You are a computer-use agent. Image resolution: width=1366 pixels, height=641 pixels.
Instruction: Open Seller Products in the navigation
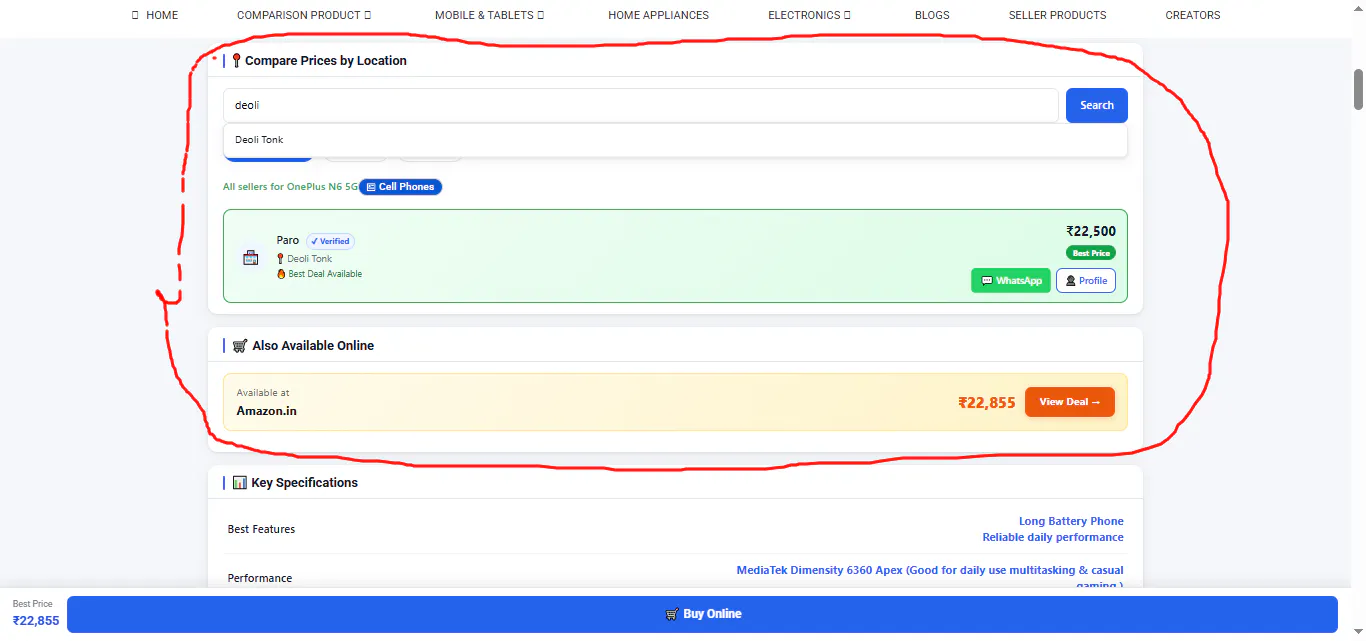tap(1057, 15)
